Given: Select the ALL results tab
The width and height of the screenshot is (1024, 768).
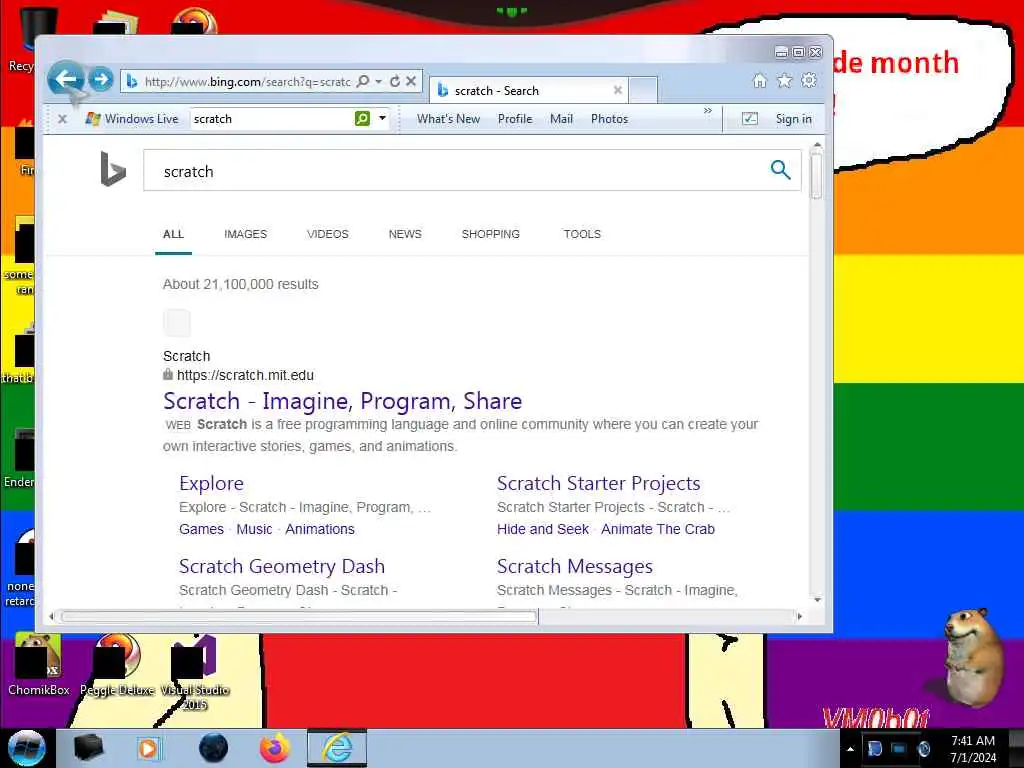Looking at the screenshot, I should point(173,234).
